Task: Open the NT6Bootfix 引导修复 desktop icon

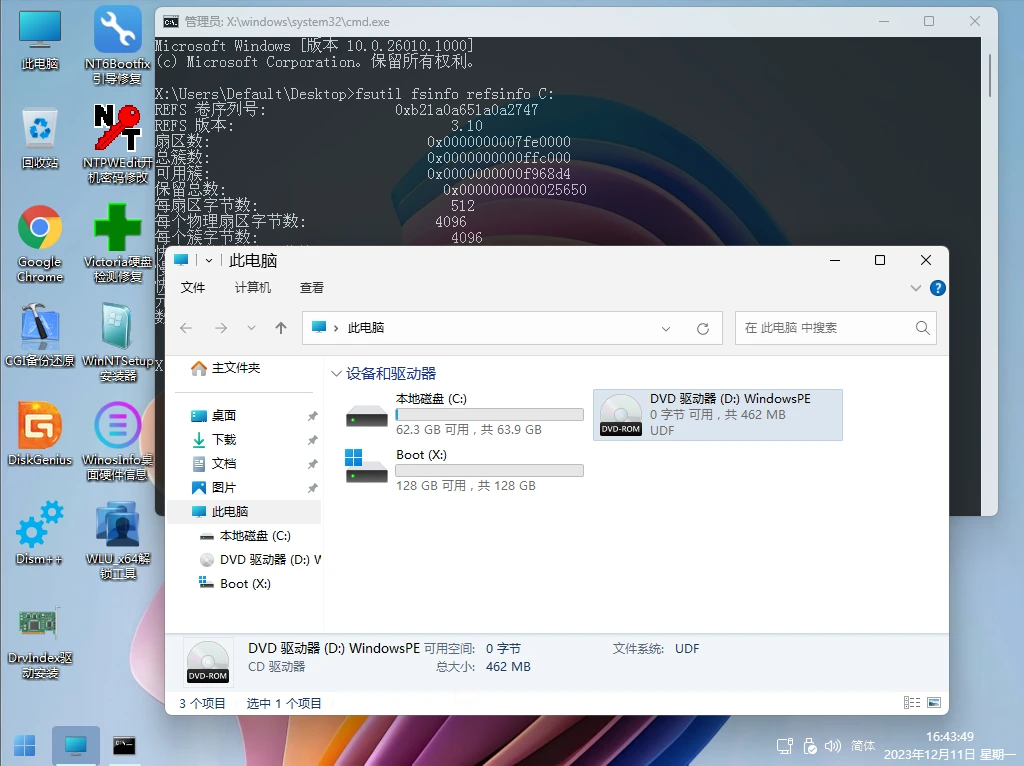Action: coord(118,44)
